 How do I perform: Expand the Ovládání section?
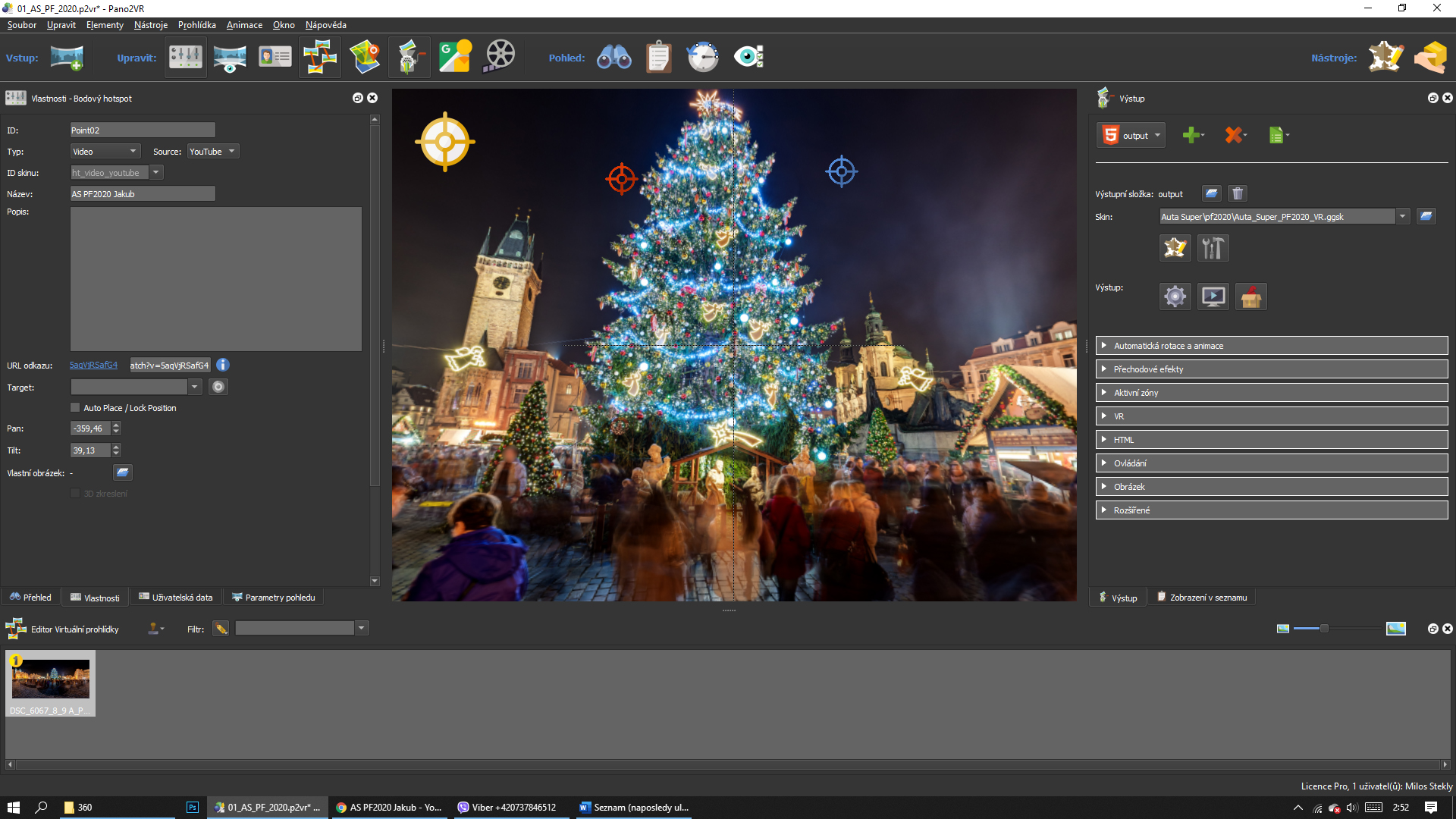[1271, 463]
